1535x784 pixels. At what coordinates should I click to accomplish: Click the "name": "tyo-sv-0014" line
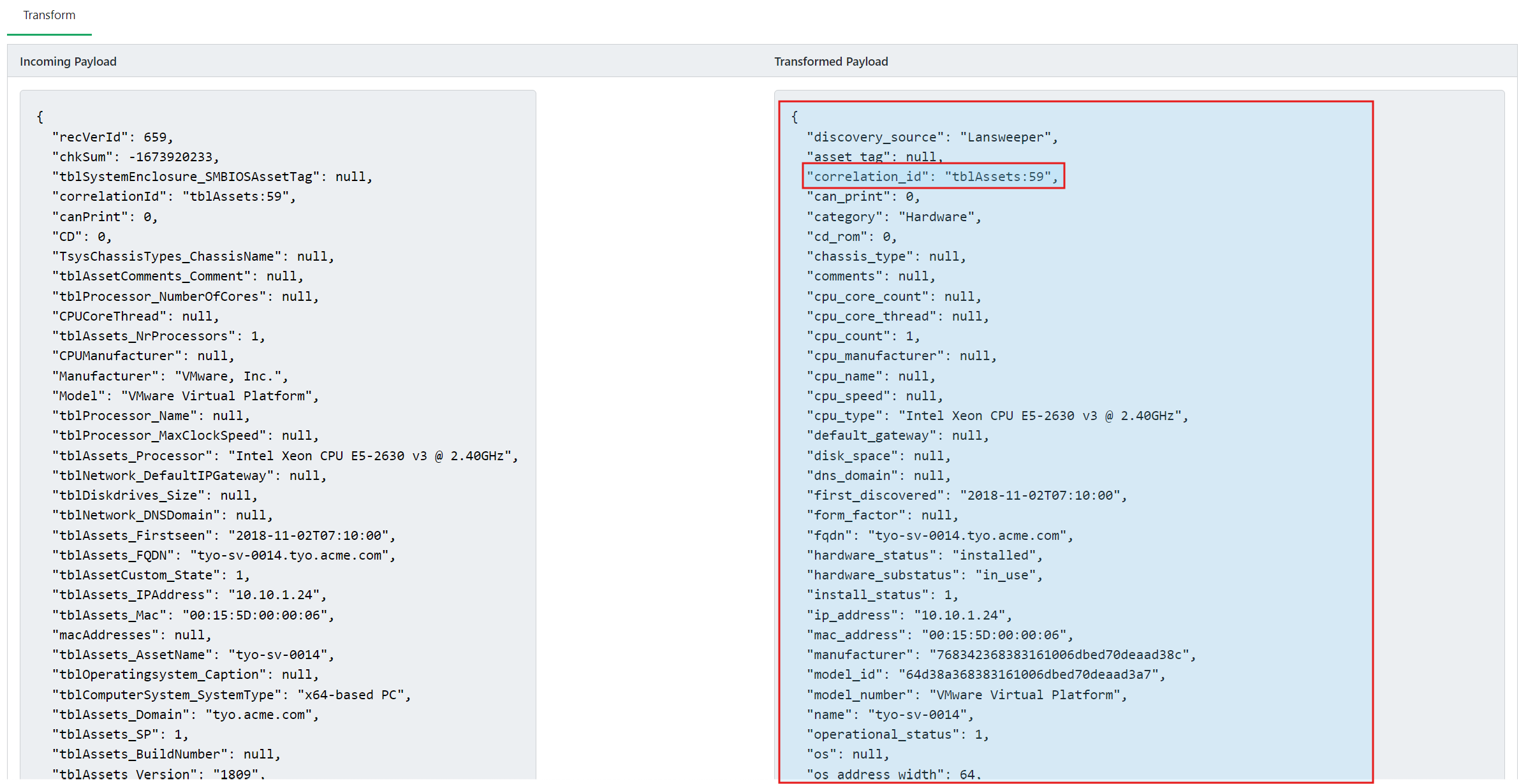(890, 715)
